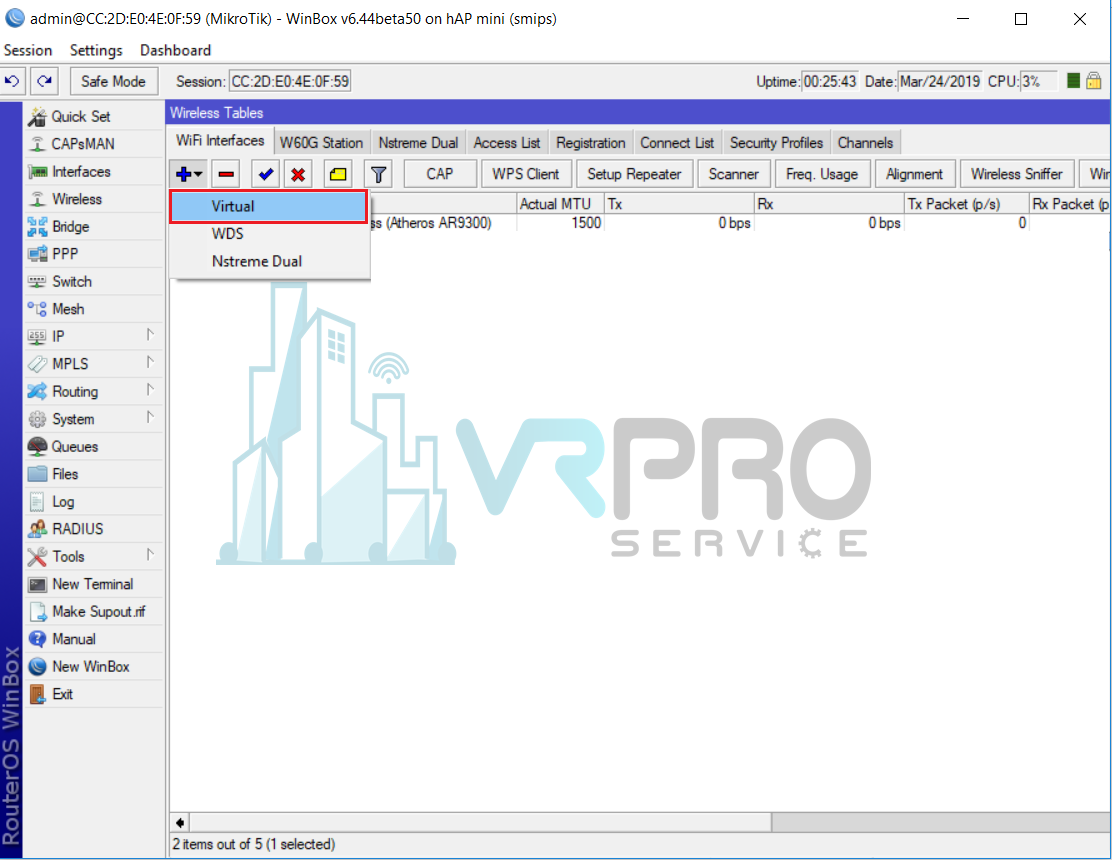Open the Dashboard menu
Viewport: 1112px width, 860px height.
pyautogui.click(x=175, y=50)
